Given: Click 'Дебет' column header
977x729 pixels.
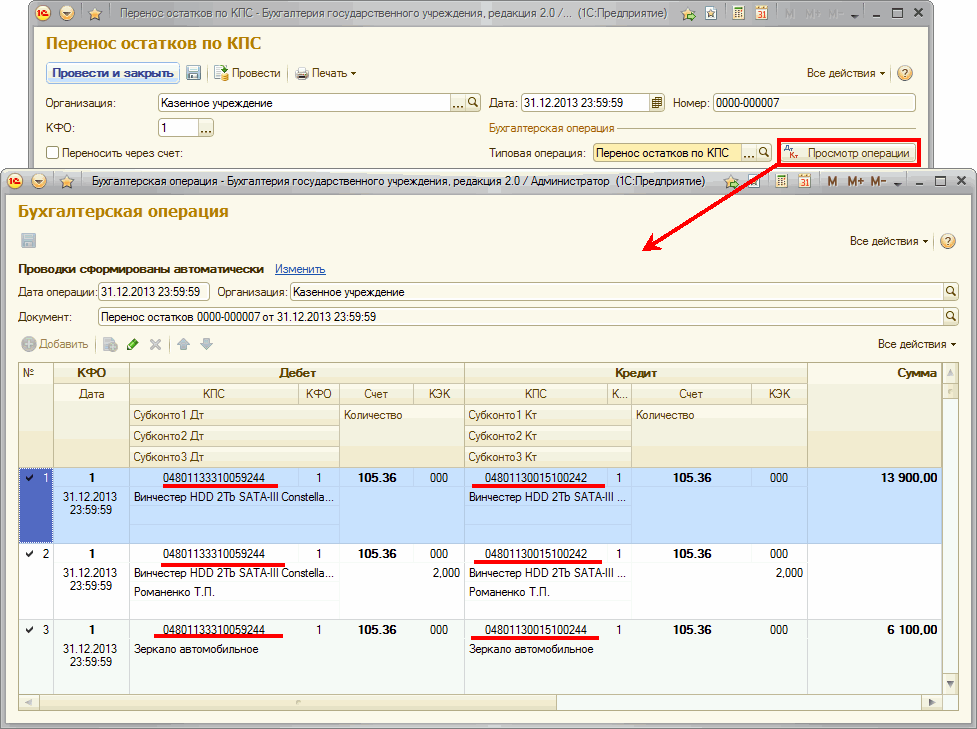Looking at the screenshot, I should click(297, 373).
